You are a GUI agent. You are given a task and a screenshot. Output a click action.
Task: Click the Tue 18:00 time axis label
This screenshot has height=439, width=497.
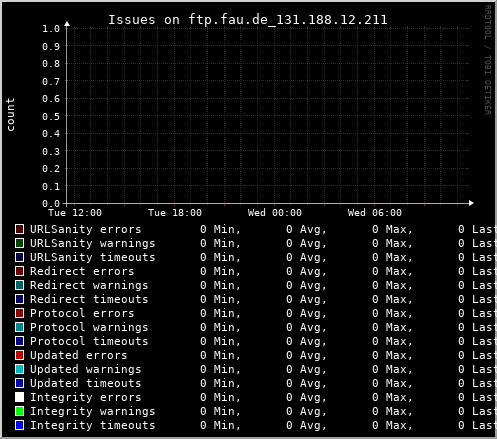[175, 213]
